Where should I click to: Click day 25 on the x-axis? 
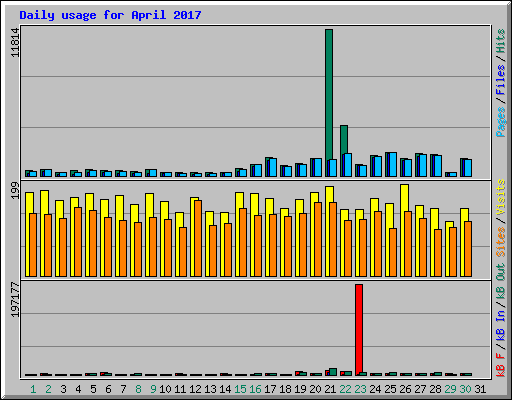point(390,389)
